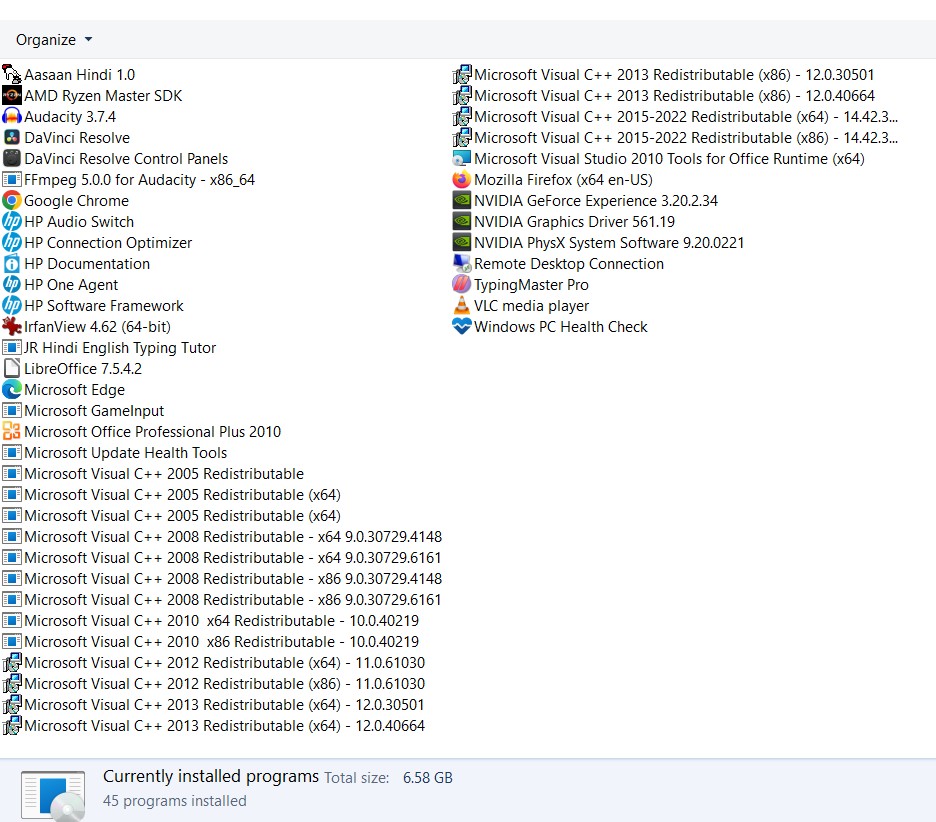
Task: Select JR Hindi English Typing Tutor
Action: pos(120,348)
